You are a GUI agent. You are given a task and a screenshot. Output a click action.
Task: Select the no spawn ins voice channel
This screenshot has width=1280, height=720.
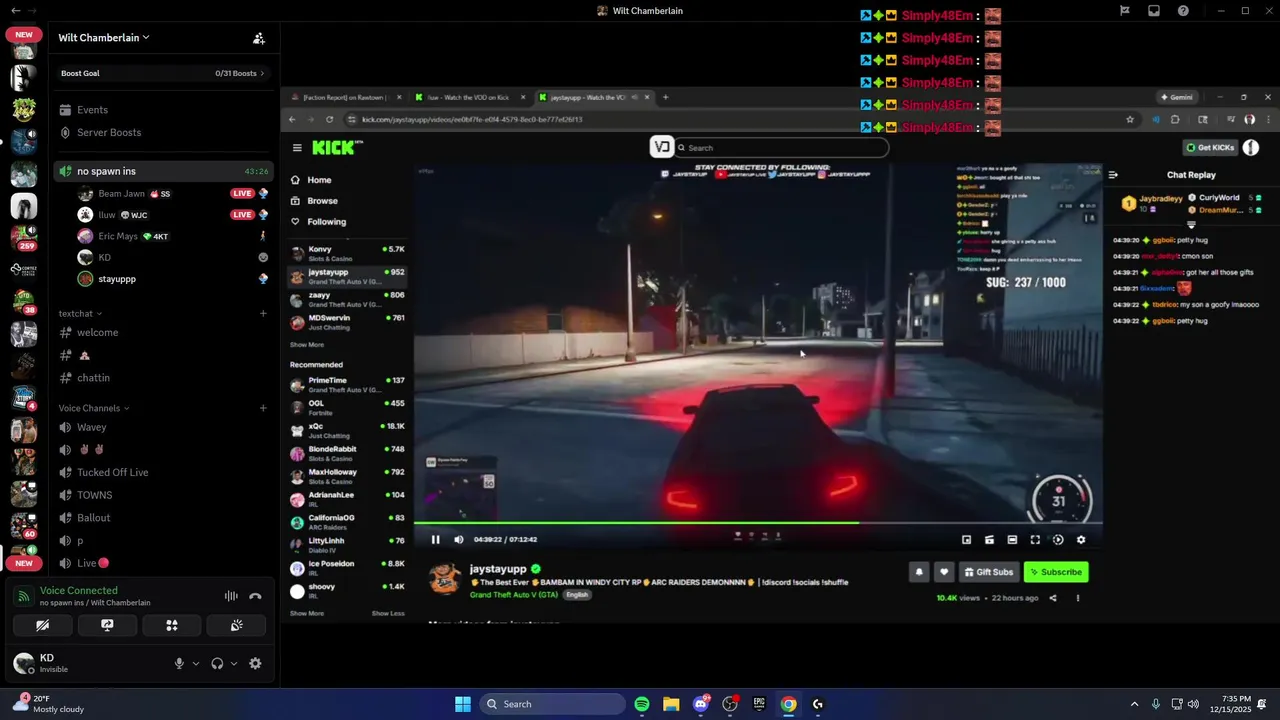pos(163,171)
